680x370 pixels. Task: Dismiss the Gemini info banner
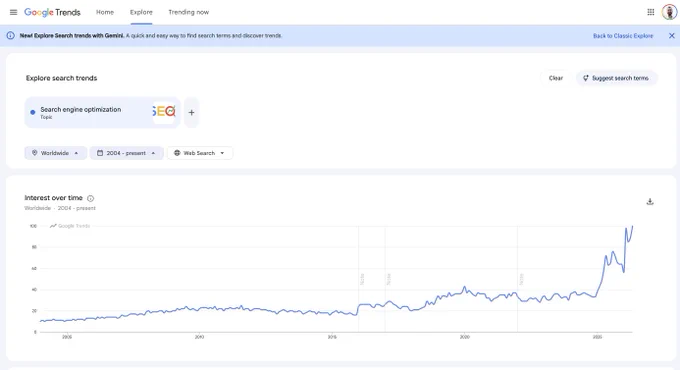[671, 36]
